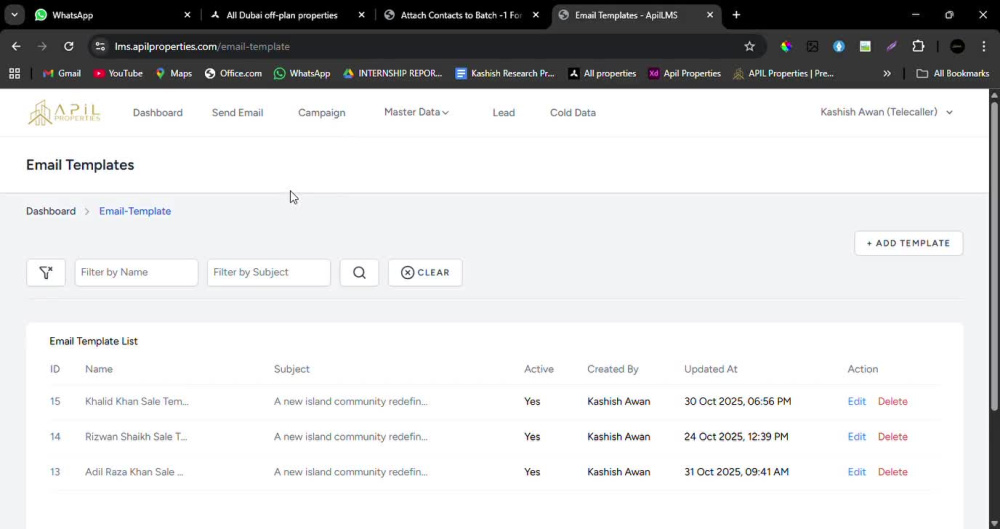Reload the current page
The height and width of the screenshot is (529, 1000).
click(69, 46)
